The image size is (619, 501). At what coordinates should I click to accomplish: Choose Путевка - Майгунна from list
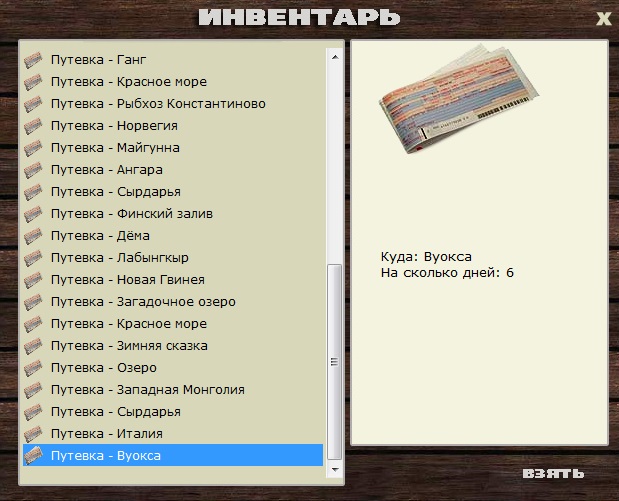pyautogui.click(x=173, y=148)
